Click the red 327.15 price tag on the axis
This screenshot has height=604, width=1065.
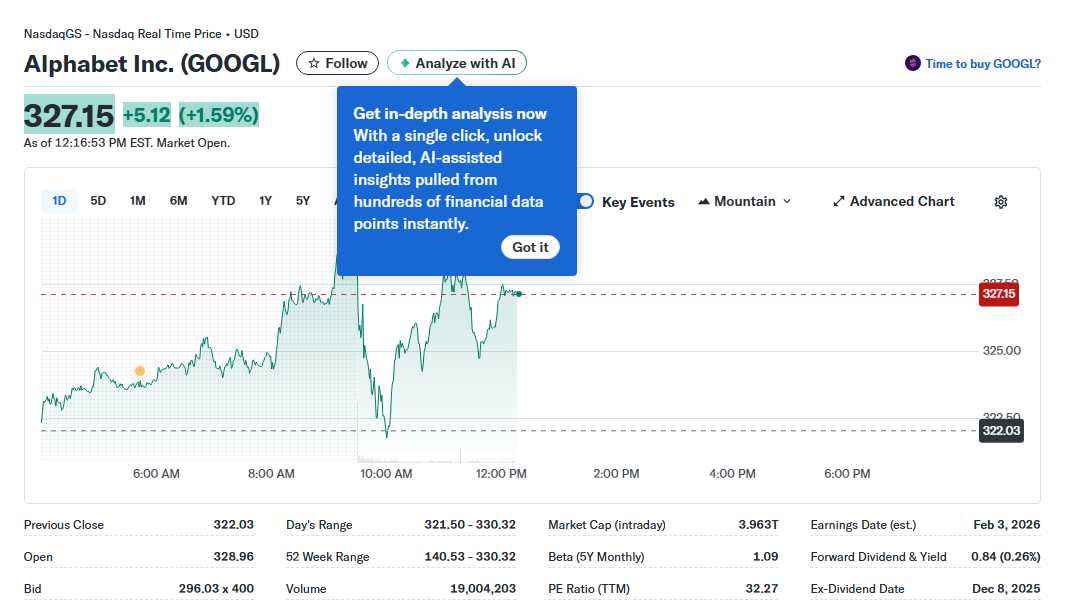coord(998,294)
